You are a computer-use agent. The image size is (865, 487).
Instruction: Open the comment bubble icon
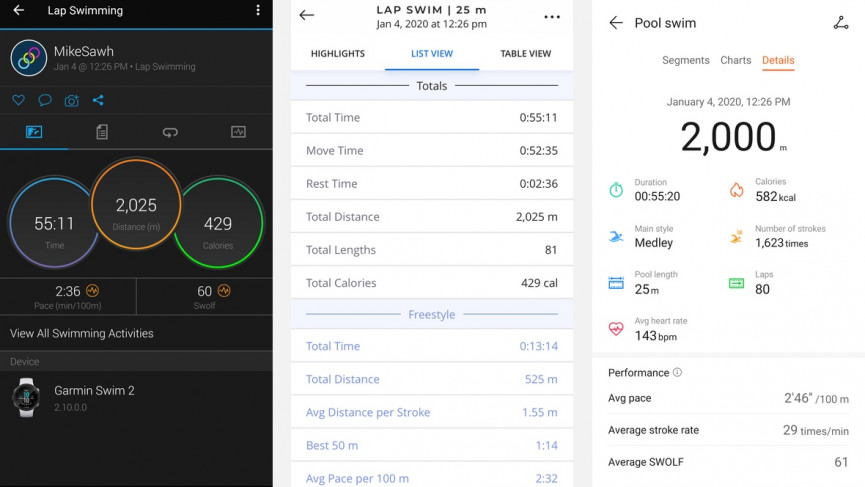[x=45, y=100]
